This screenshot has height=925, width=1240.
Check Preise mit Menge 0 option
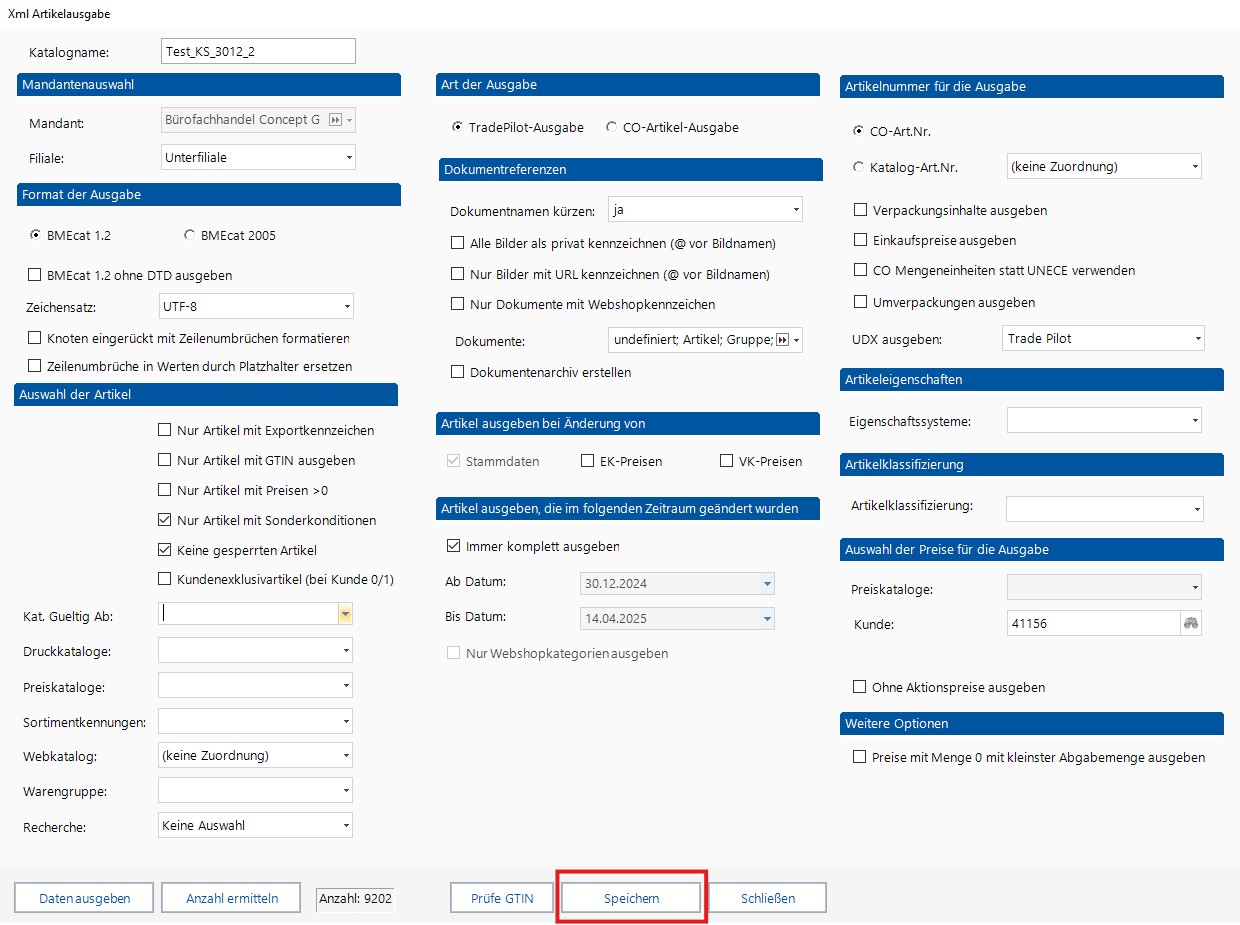(859, 757)
